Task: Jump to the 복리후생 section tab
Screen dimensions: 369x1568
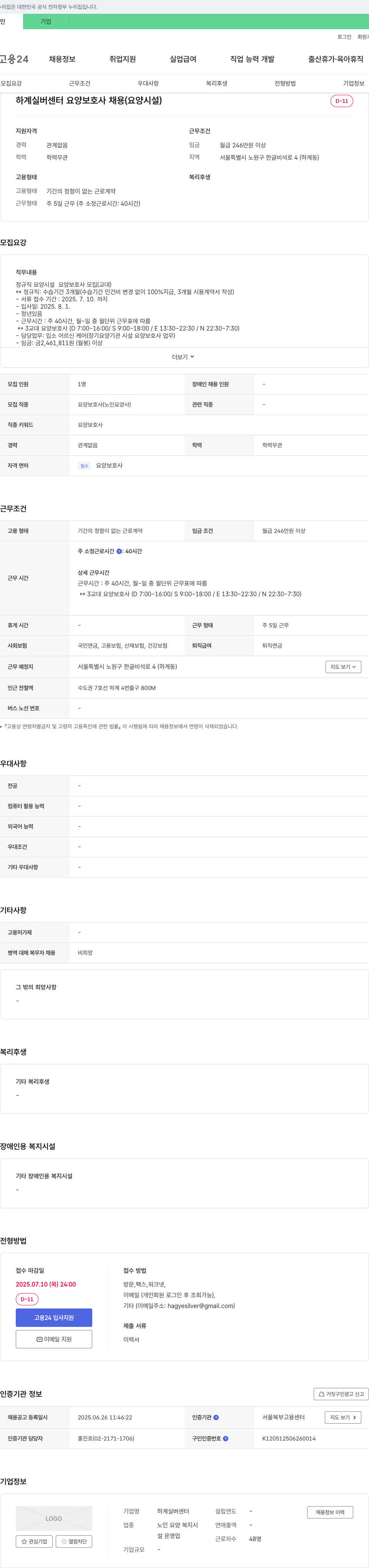Action: (216, 83)
